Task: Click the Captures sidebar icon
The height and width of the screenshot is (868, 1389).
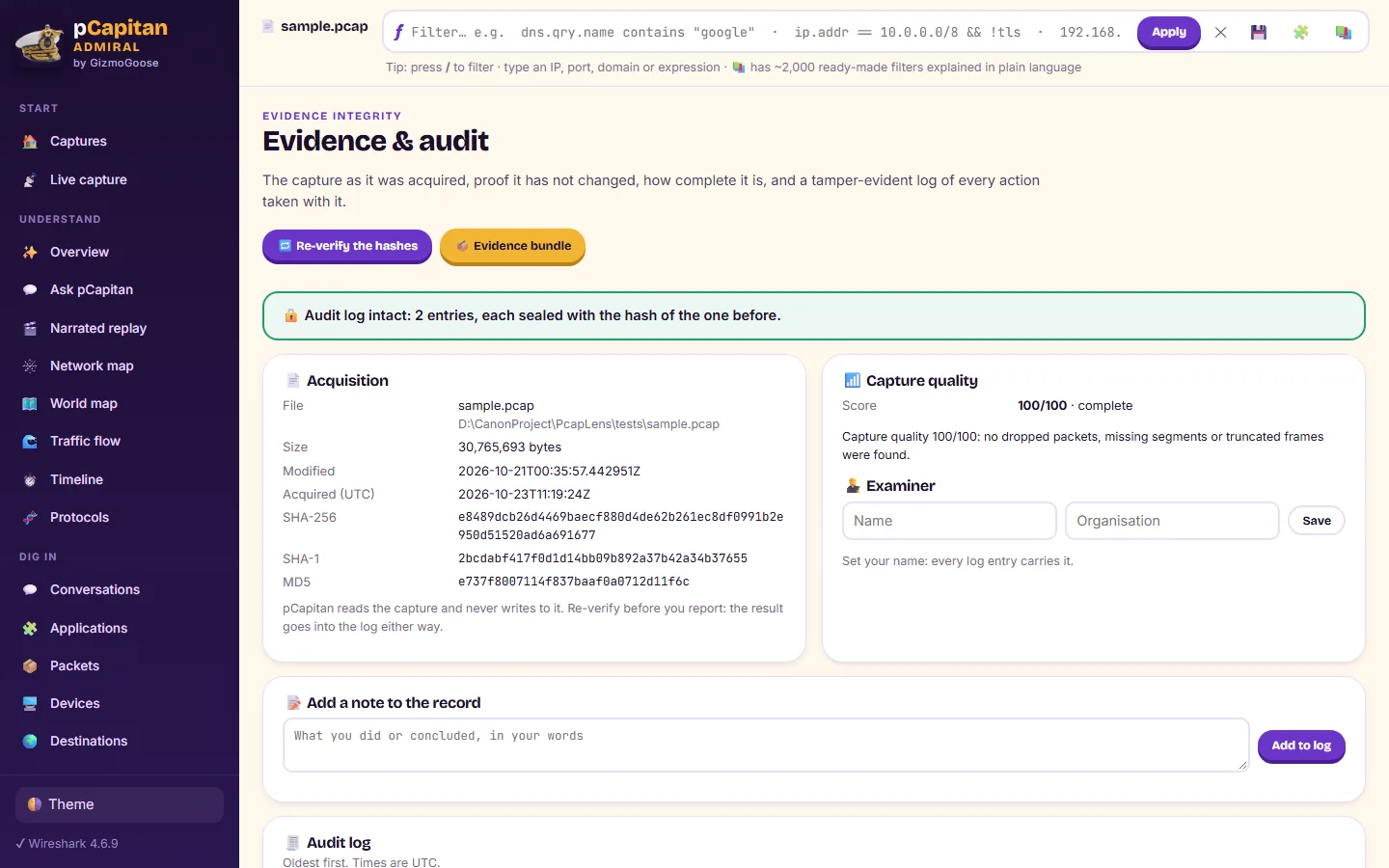Action: click(30, 142)
